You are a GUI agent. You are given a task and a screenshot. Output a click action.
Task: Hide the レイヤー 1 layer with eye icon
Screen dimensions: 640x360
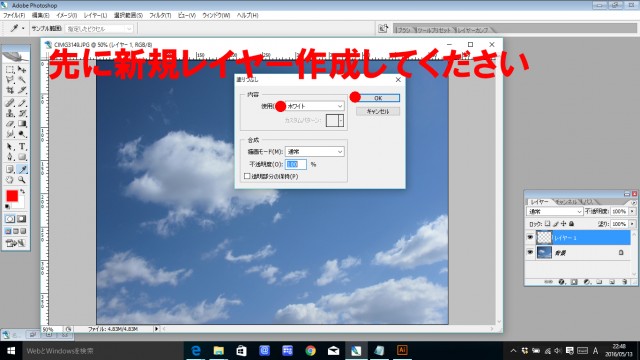tap(530, 237)
